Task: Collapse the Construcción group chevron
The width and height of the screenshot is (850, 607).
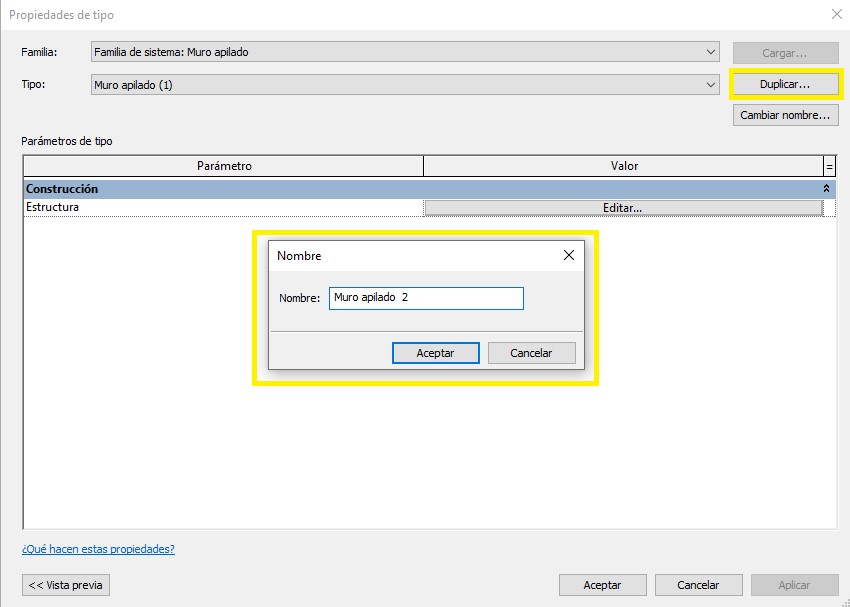Action: tap(826, 188)
